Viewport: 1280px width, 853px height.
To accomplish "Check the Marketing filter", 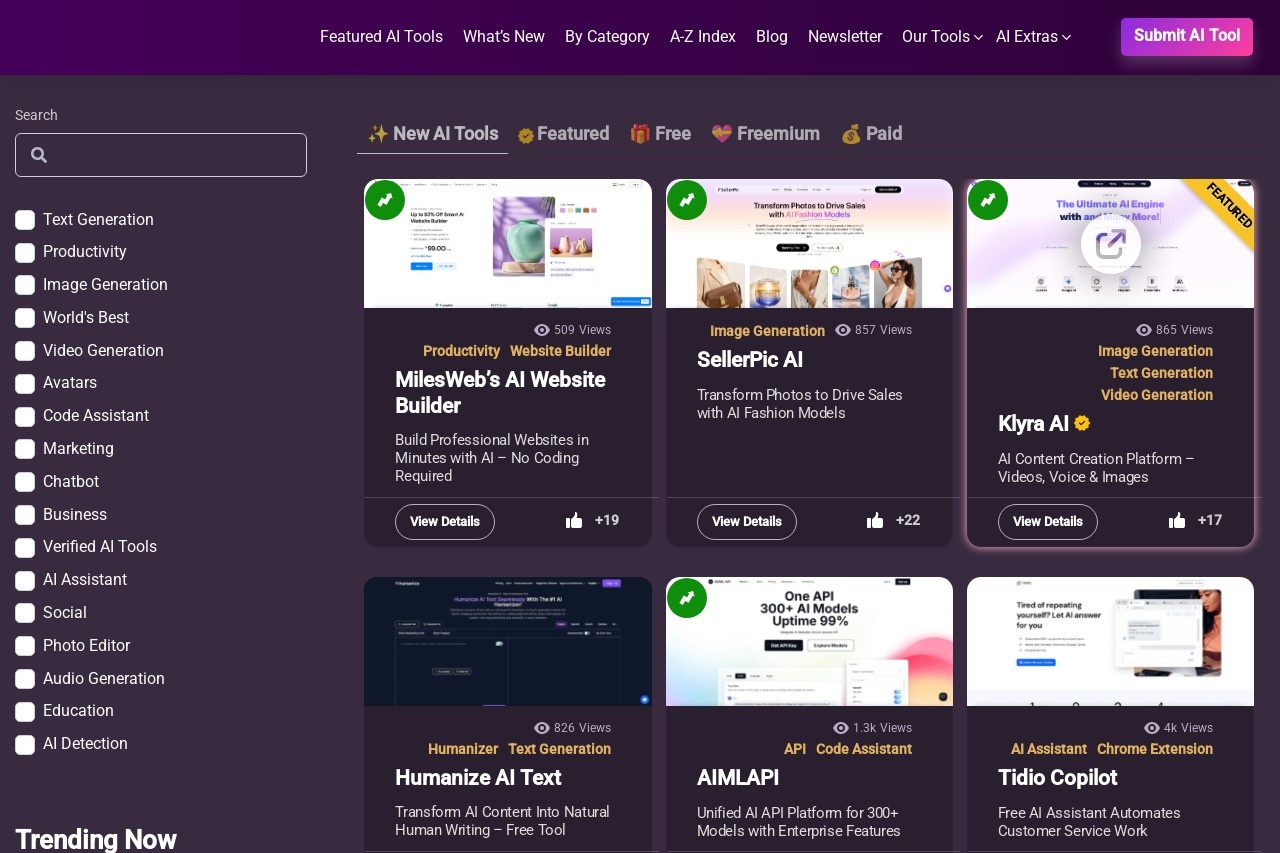I will click(25, 449).
